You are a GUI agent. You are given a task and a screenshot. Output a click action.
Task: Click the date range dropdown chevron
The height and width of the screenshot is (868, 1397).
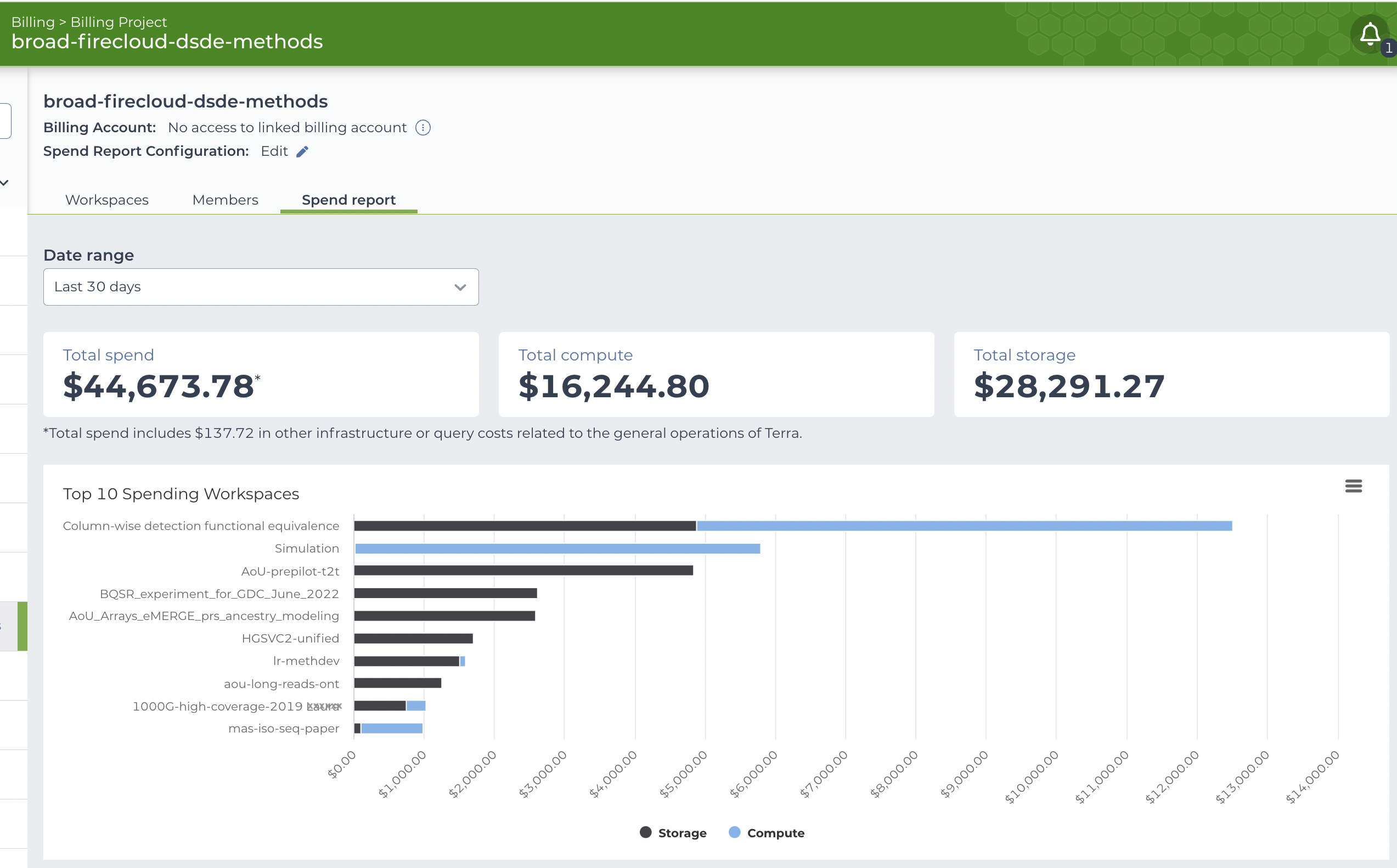pos(460,287)
